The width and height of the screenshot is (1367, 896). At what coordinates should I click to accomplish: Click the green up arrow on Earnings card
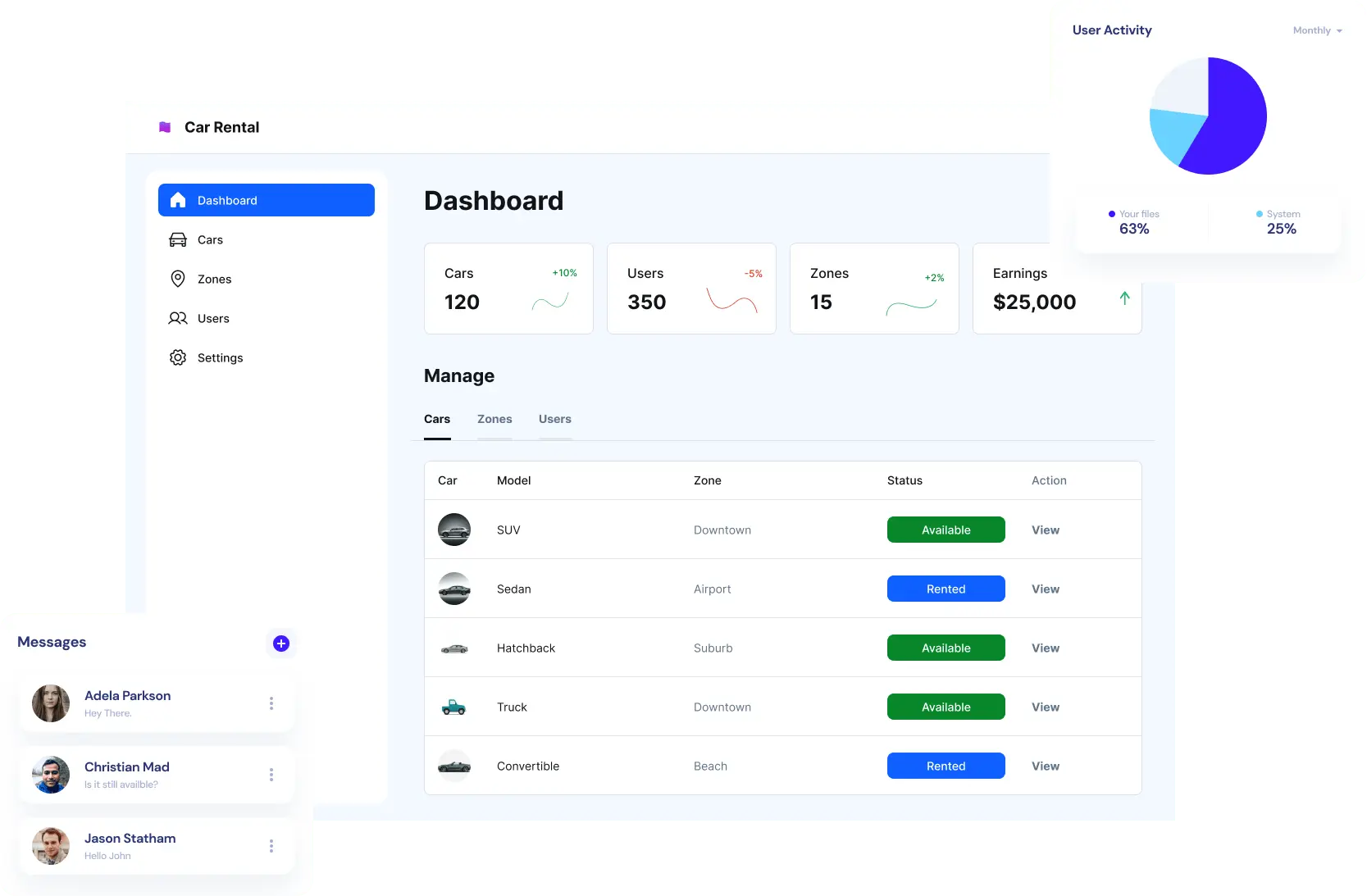click(x=1125, y=298)
